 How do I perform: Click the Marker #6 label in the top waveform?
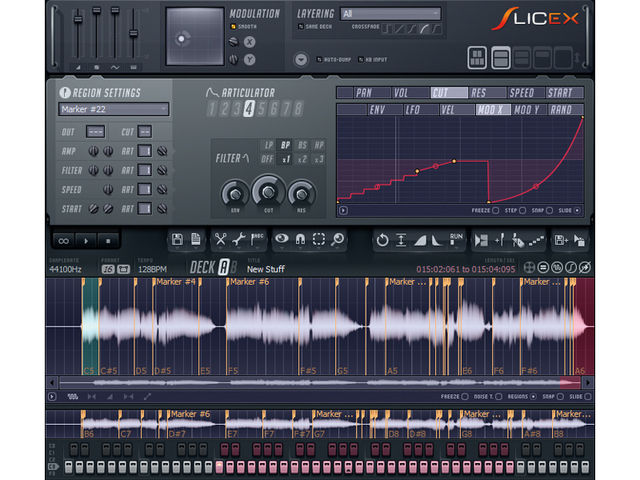[x=250, y=282]
